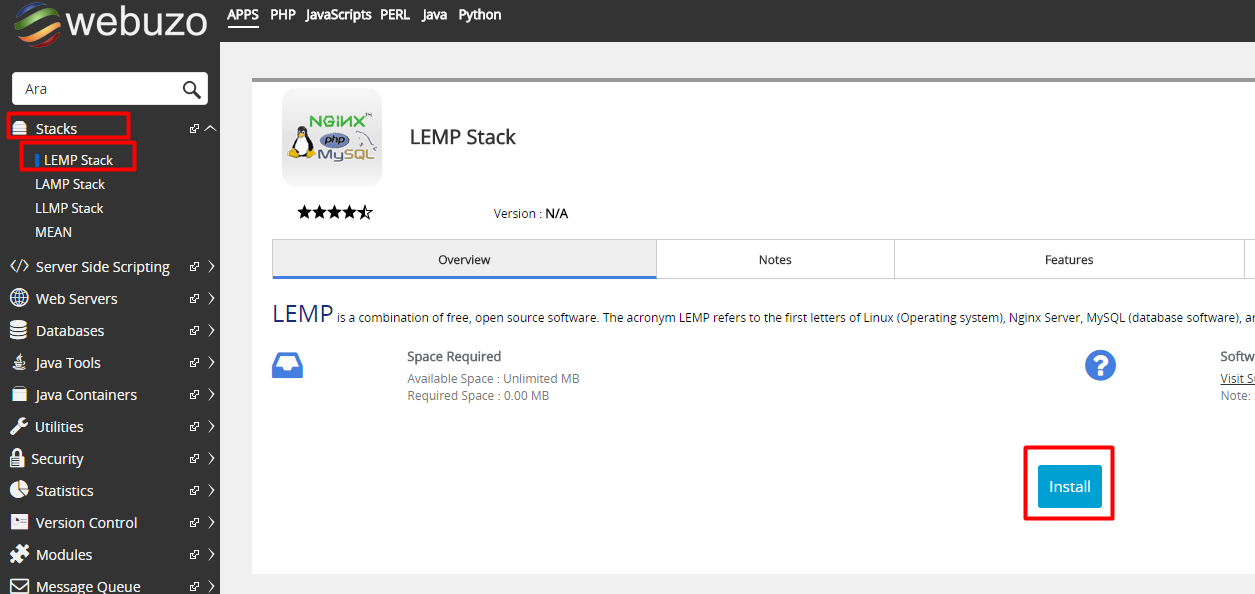
Task: Switch to the Notes tab
Action: pos(775,259)
